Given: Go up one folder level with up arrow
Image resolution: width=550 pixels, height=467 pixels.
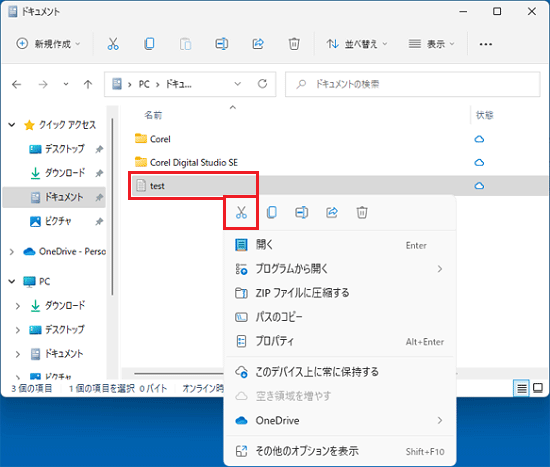Looking at the screenshot, I should [x=88, y=84].
